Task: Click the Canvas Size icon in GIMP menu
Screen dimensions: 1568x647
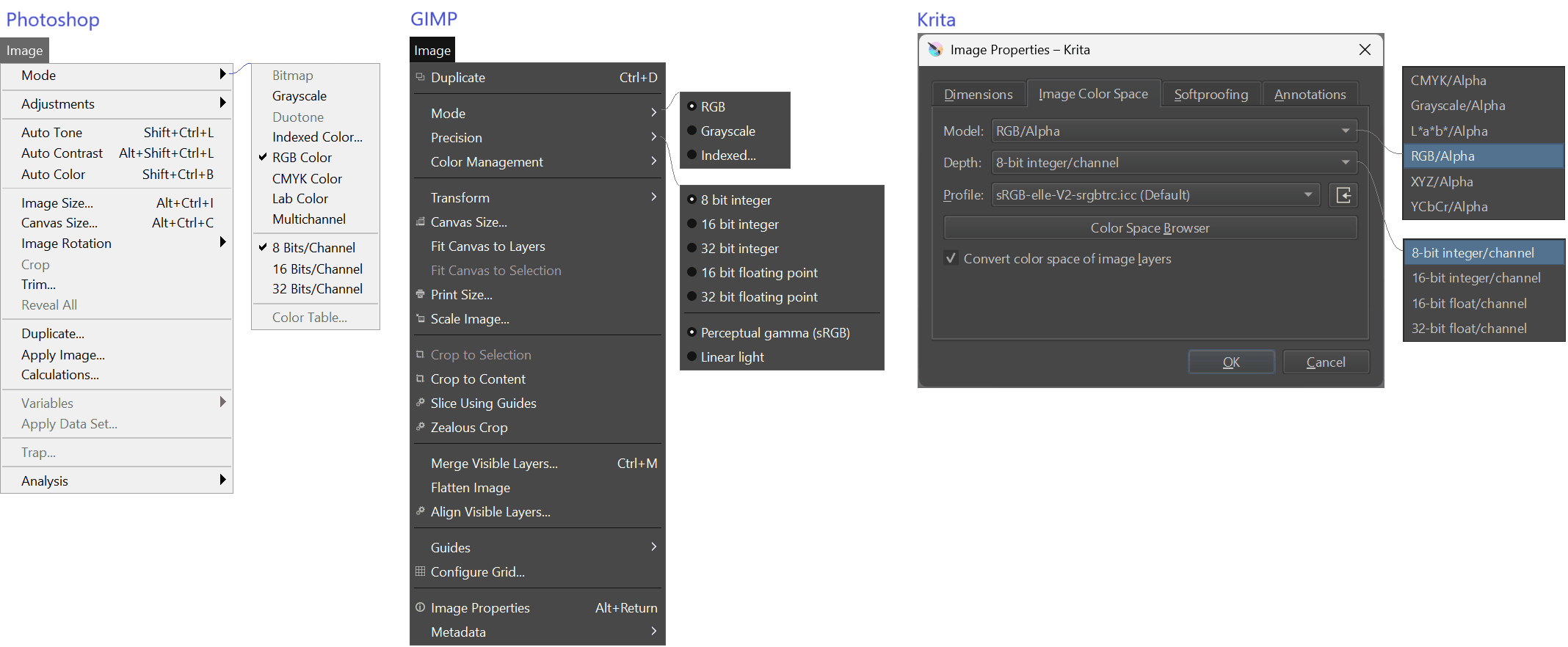Action: (420, 222)
